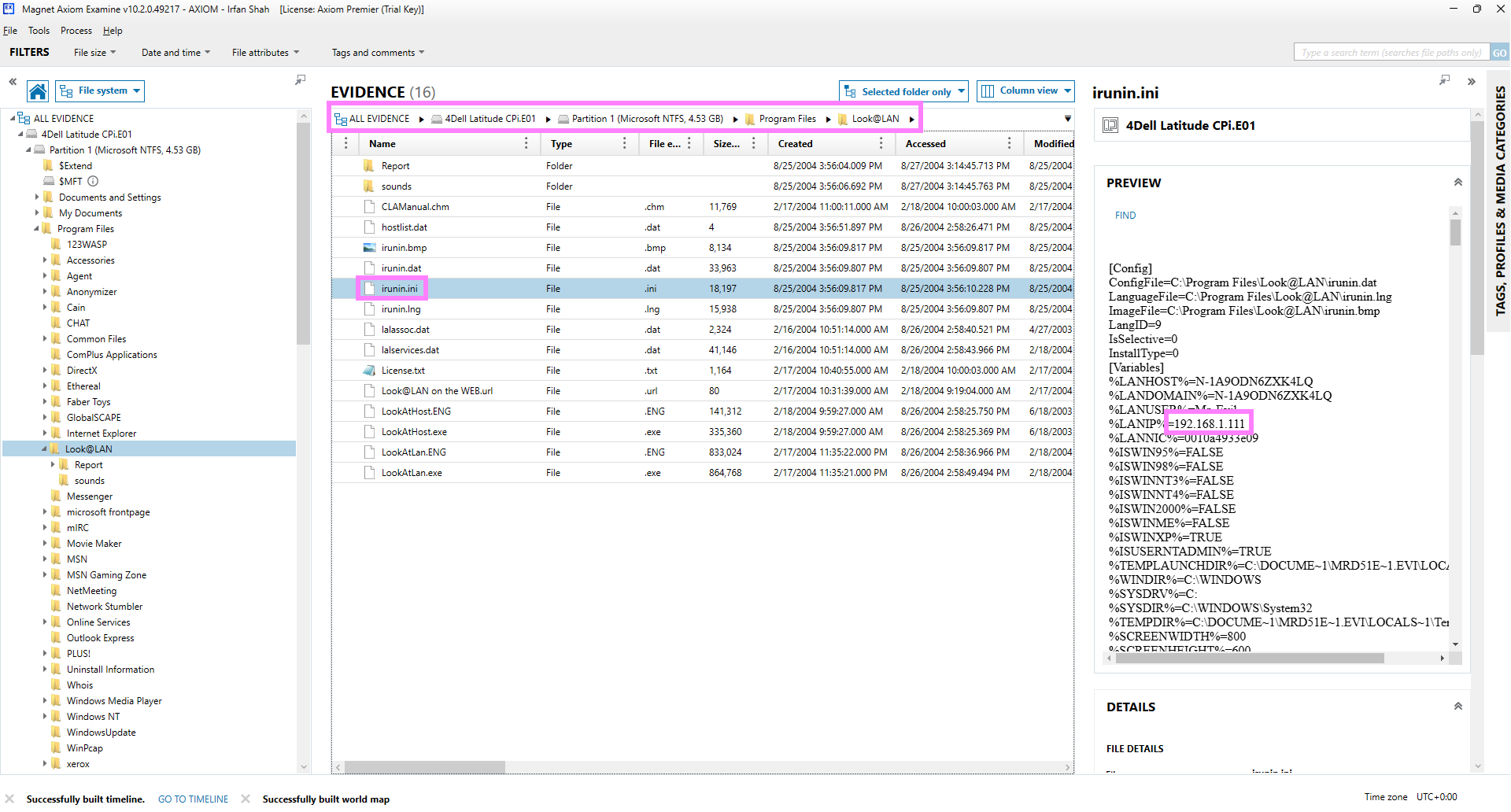Click ALL EVIDENCE tree icon
The height and width of the screenshot is (812, 1511).
24,118
